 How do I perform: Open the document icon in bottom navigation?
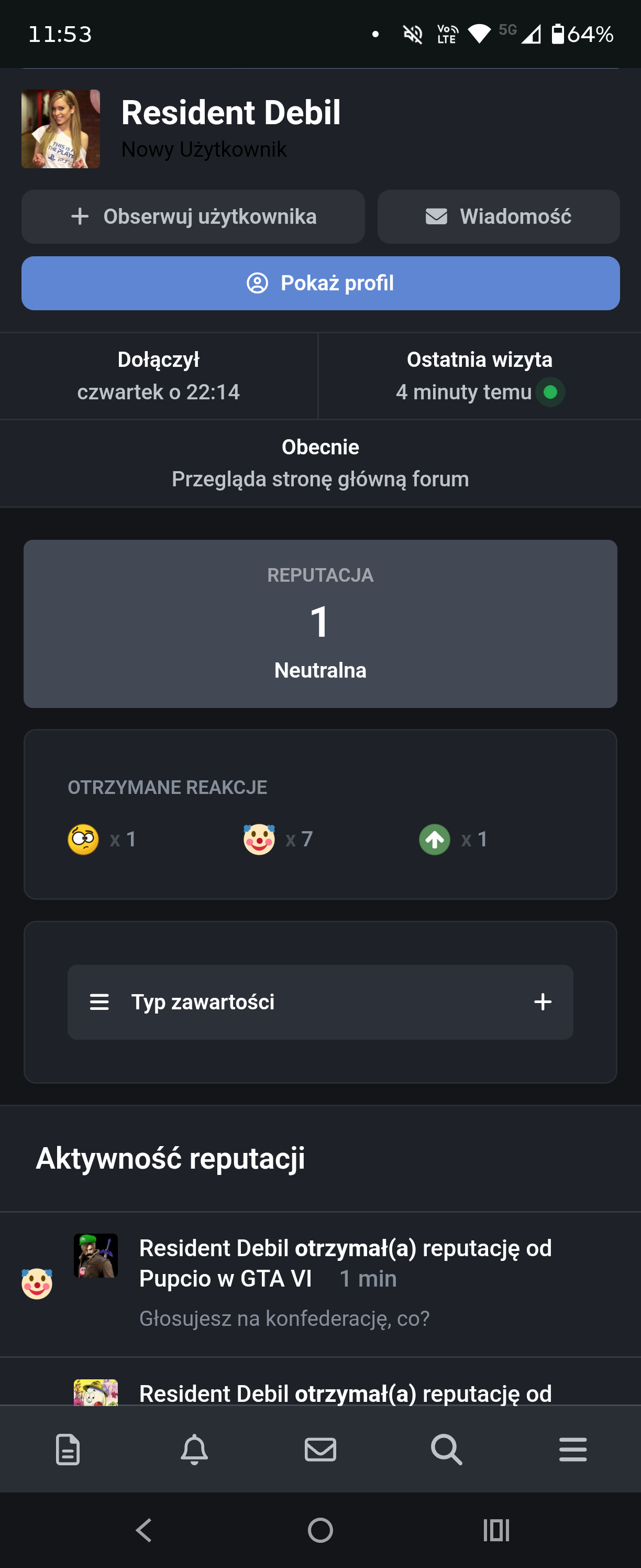click(68, 1450)
